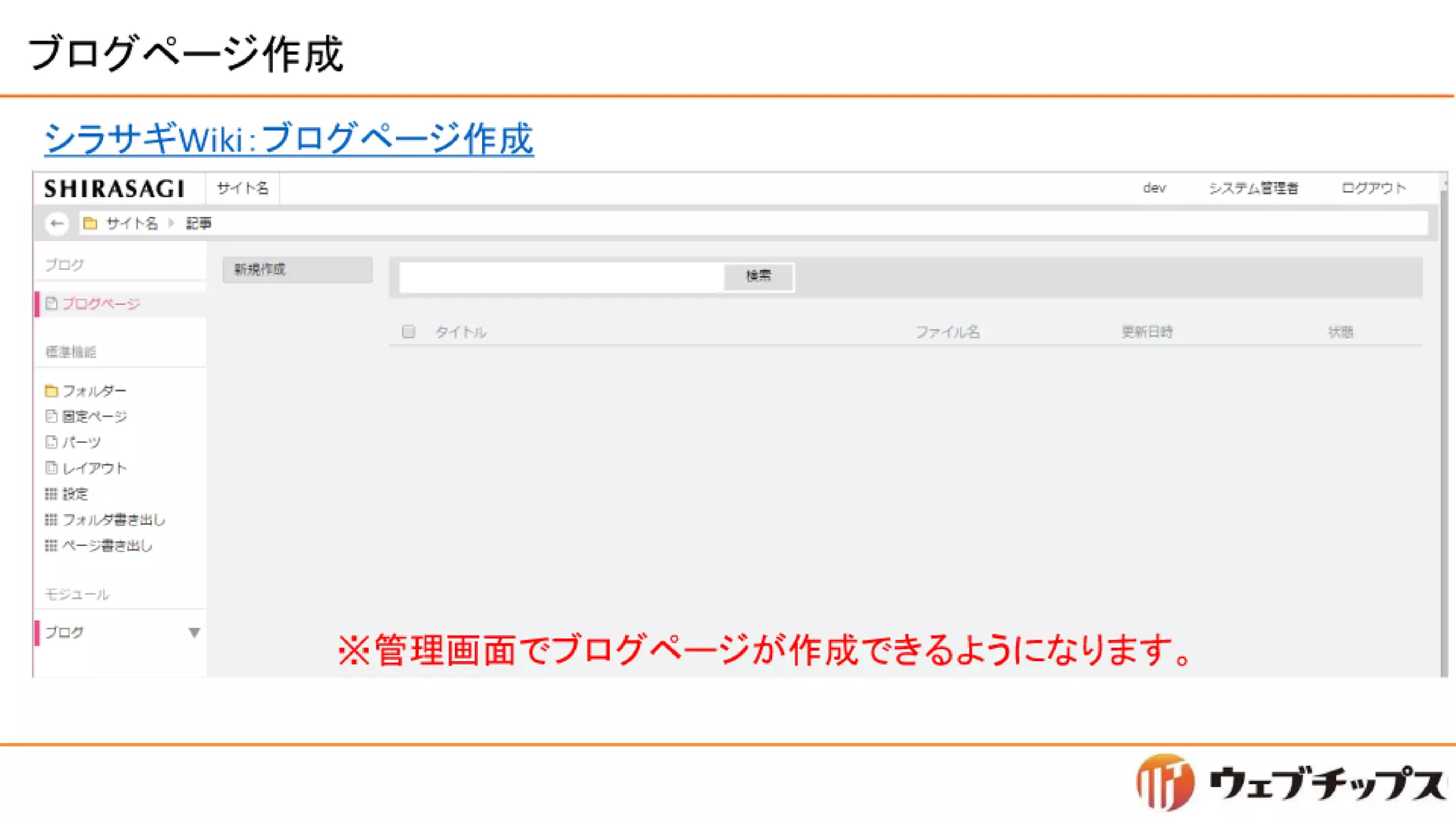Click the folder icon beside フォルダー
Screen dimensions: 1456x819
[51, 391]
